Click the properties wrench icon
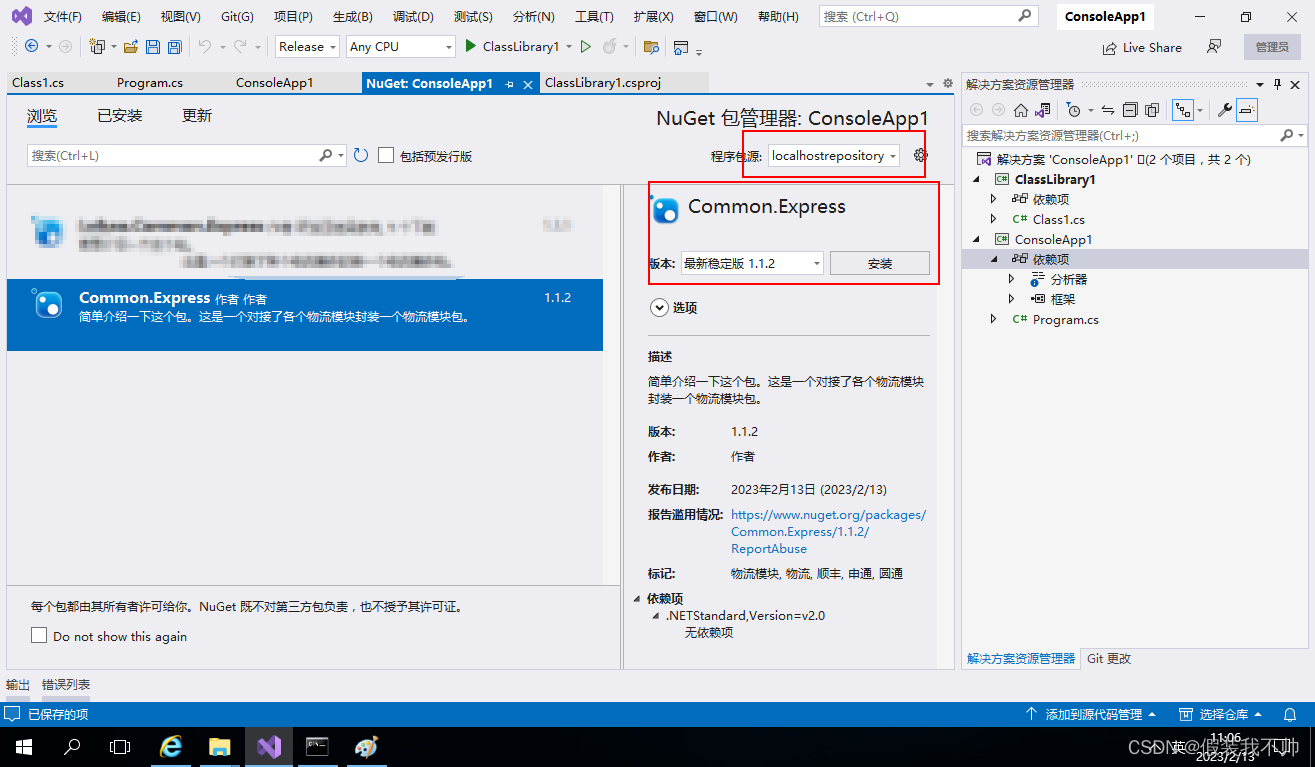This screenshot has height=767, width=1315. [1224, 110]
